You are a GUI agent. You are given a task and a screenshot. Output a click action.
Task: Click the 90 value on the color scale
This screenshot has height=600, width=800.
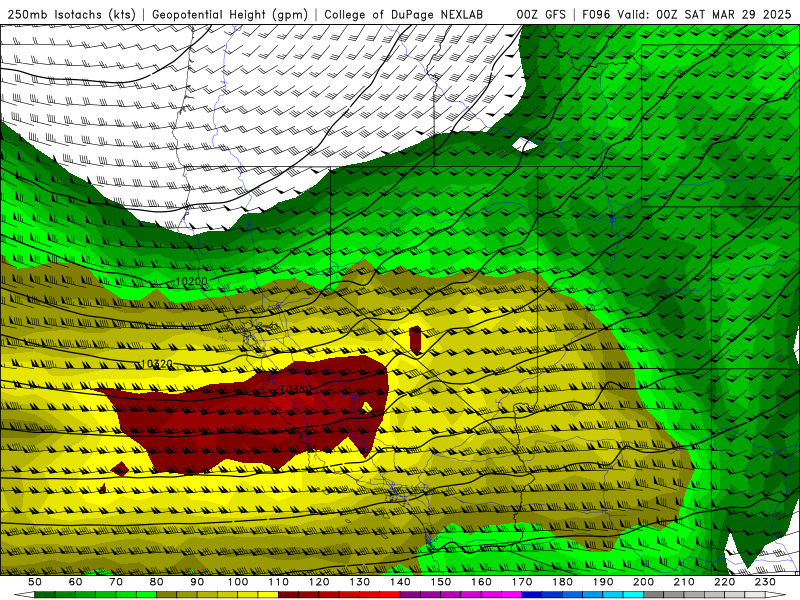(x=197, y=582)
